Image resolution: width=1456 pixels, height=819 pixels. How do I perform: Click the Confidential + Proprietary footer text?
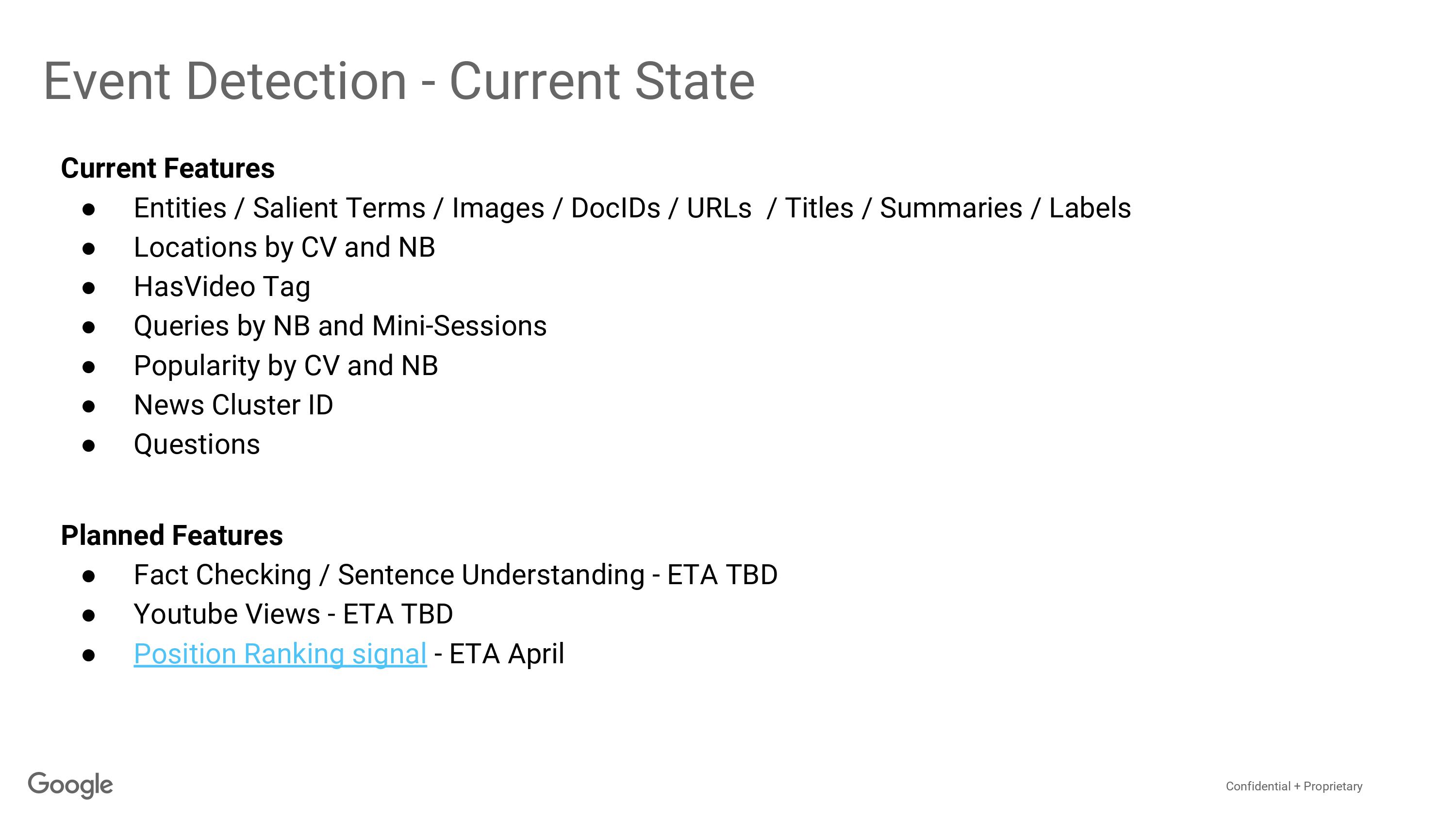[1294, 786]
